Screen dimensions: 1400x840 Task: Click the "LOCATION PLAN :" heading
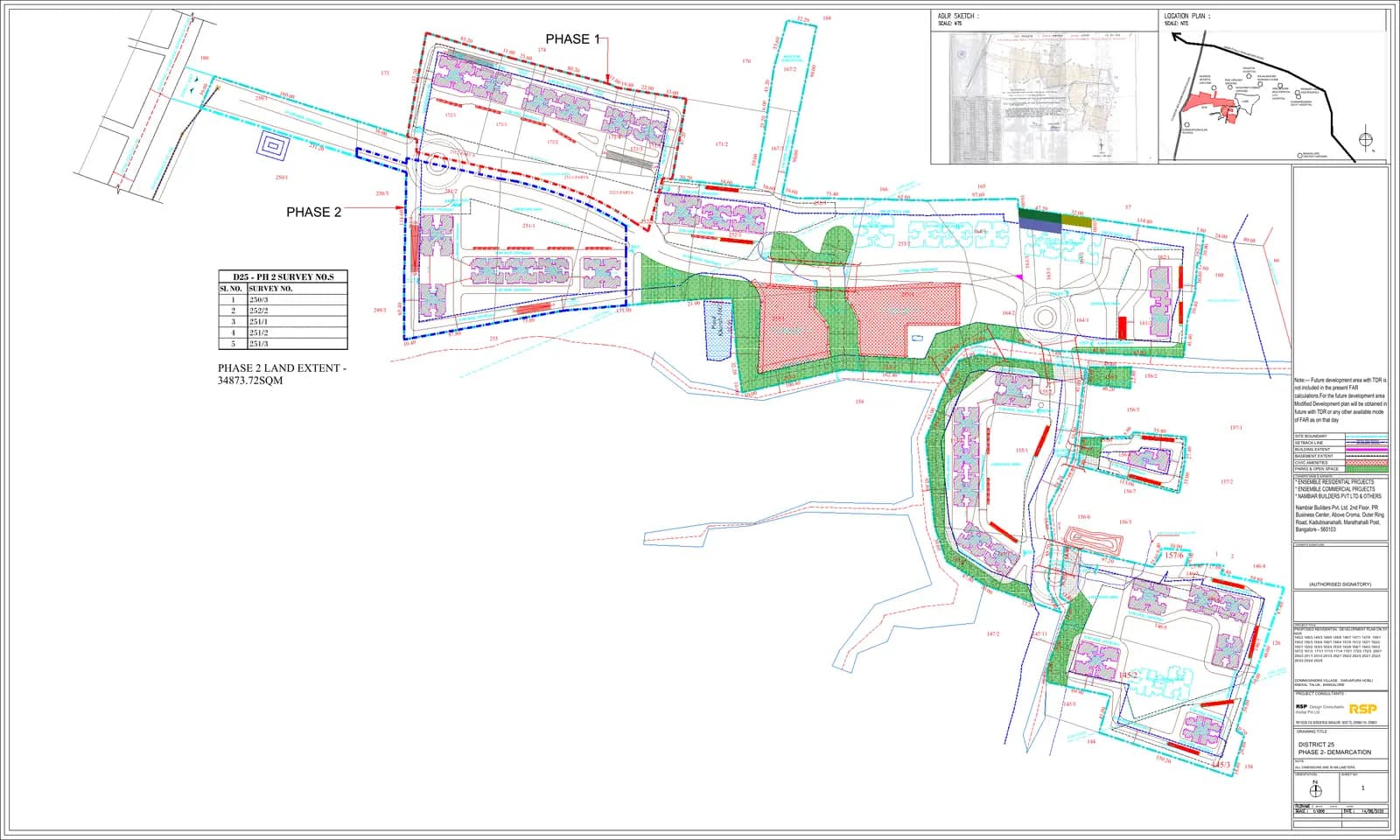coord(1187,16)
